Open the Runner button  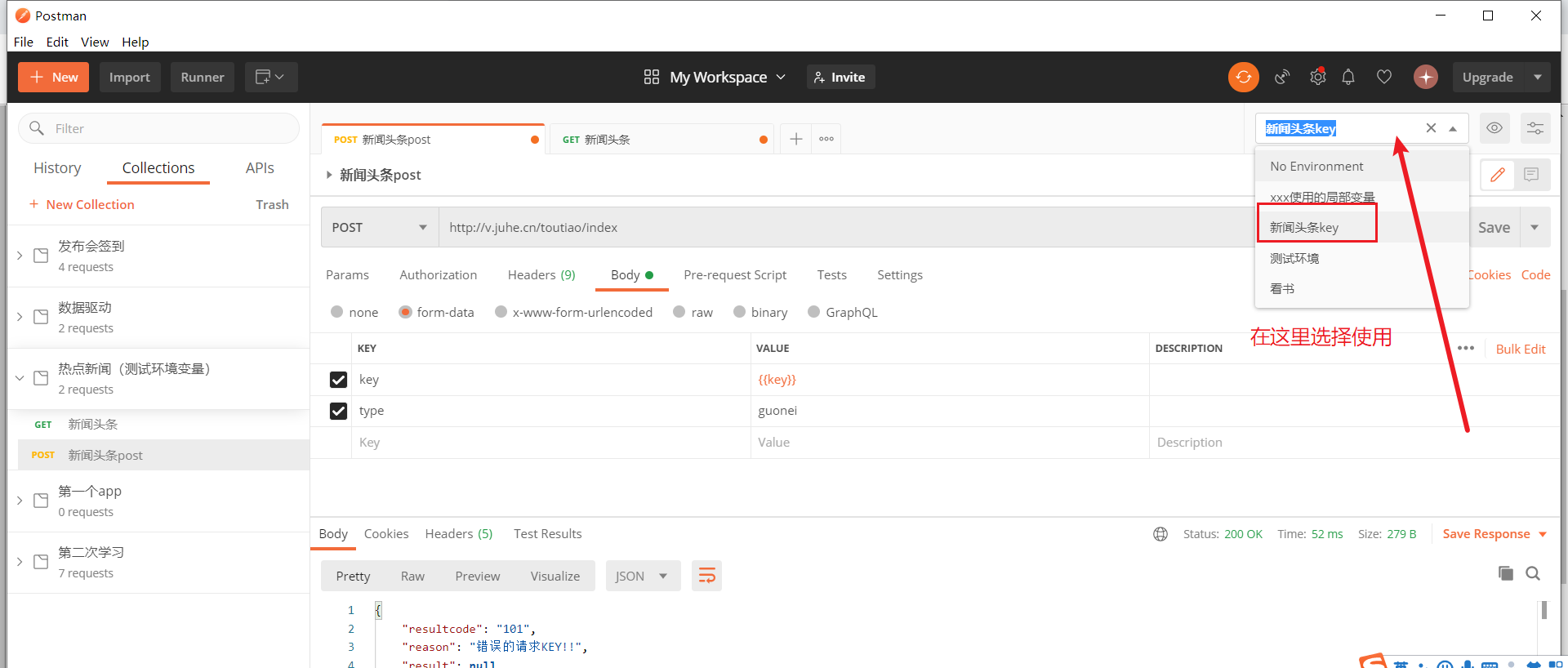click(x=203, y=77)
